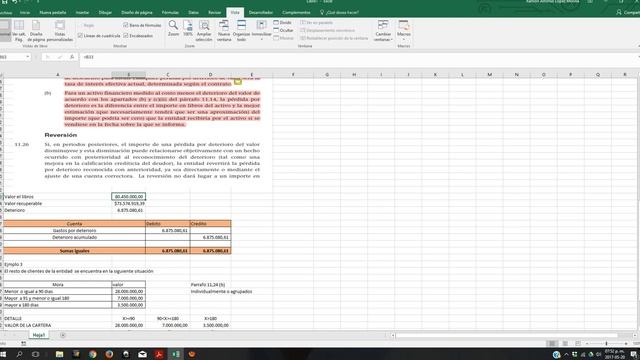The image size is (640, 360).
Task: Open File Explorer from the taskbar
Action: pyautogui.click(x=59, y=354)
